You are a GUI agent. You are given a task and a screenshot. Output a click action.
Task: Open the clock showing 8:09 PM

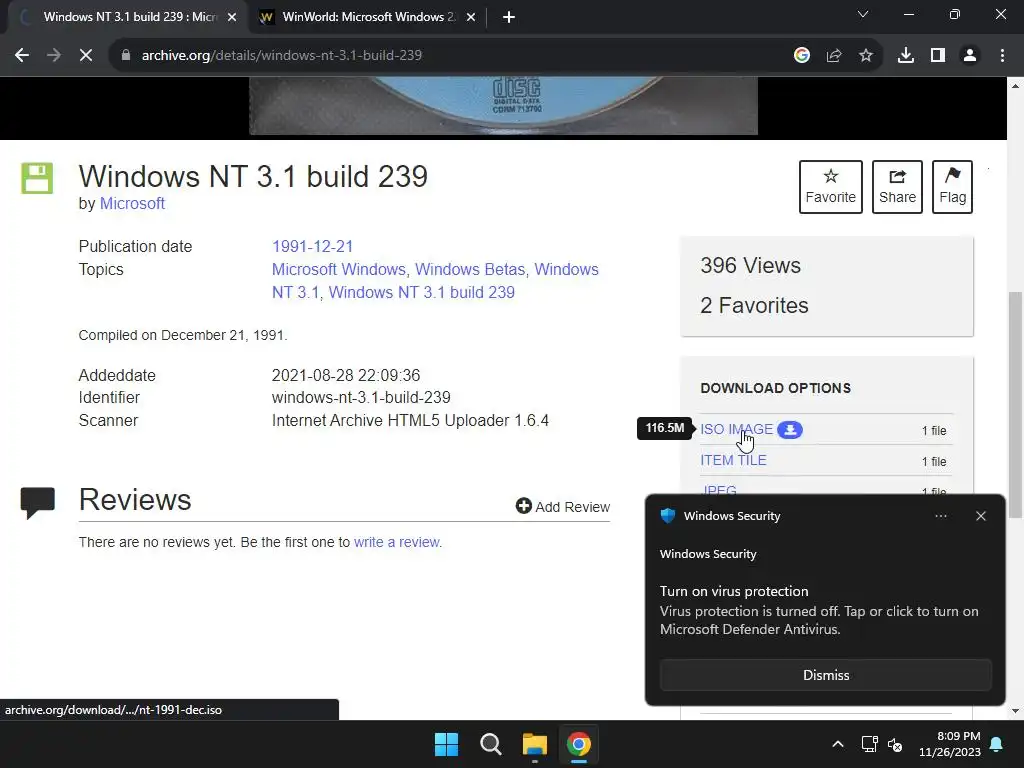pyautogui.click(x=950, y=744)
